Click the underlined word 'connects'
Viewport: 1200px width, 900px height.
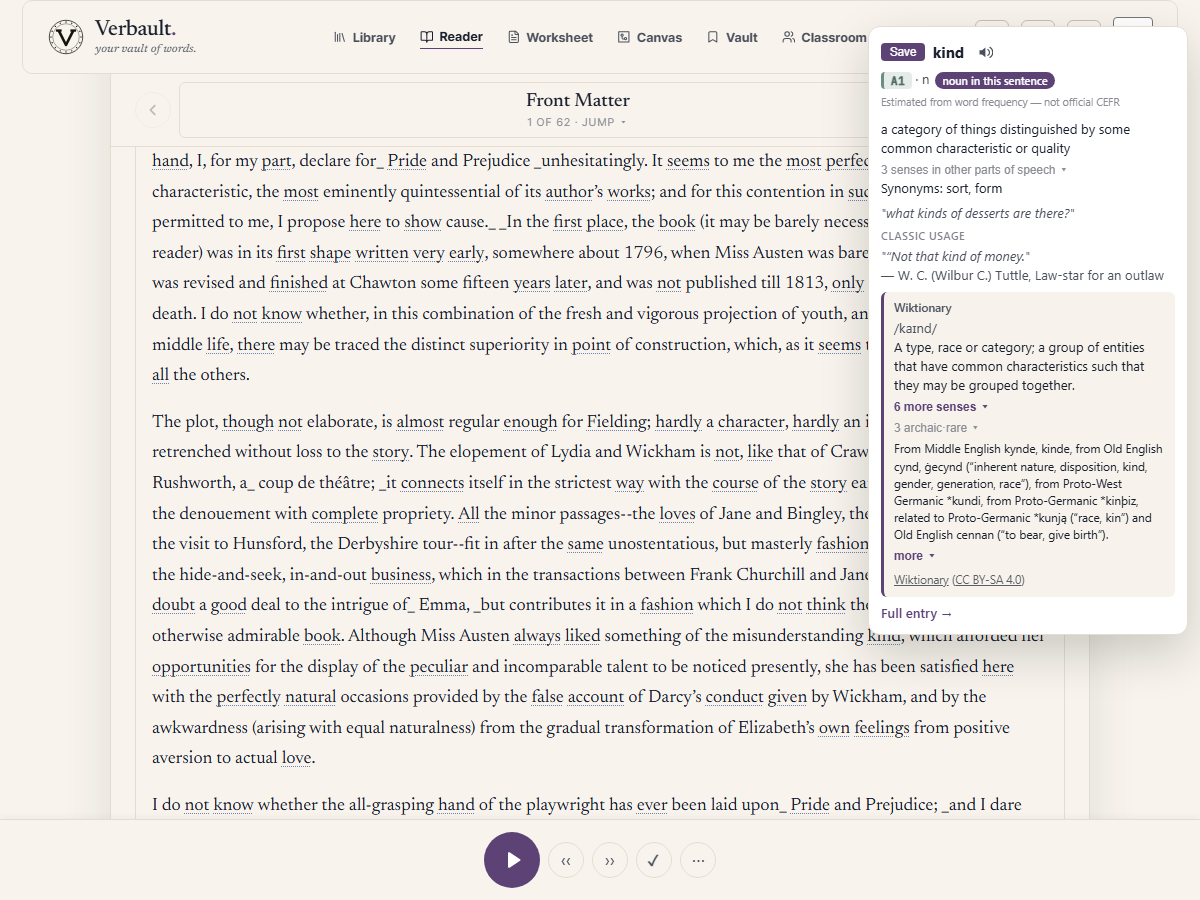click(x=432, y=483)
